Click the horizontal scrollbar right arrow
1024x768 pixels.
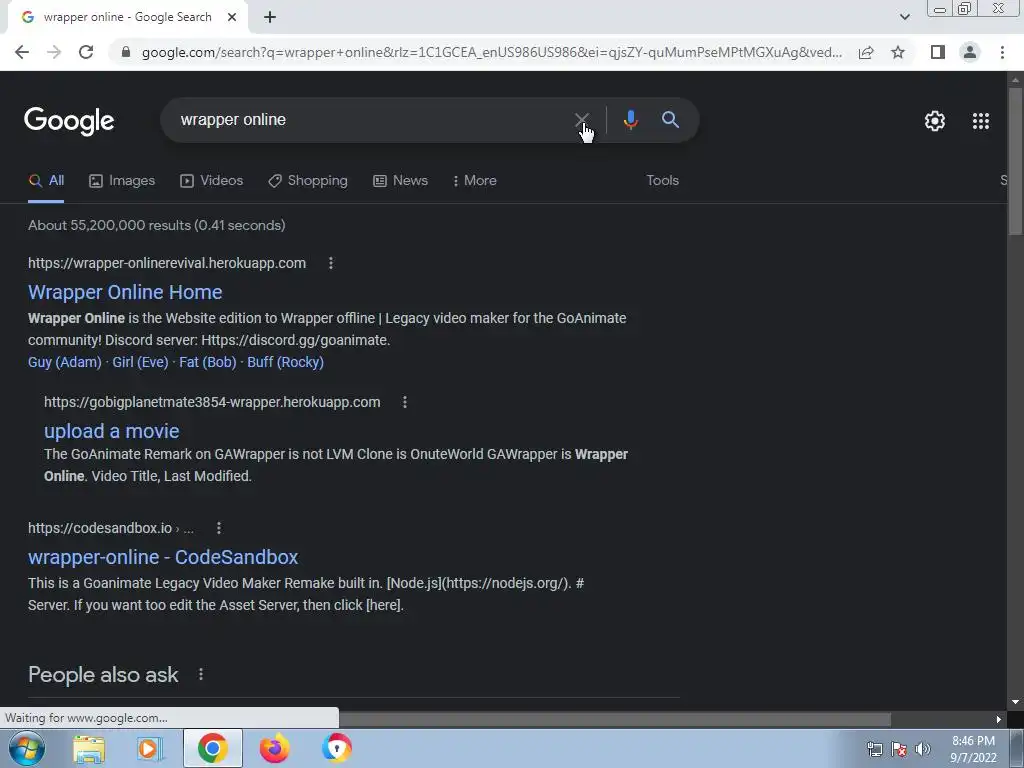coord(999,719)
